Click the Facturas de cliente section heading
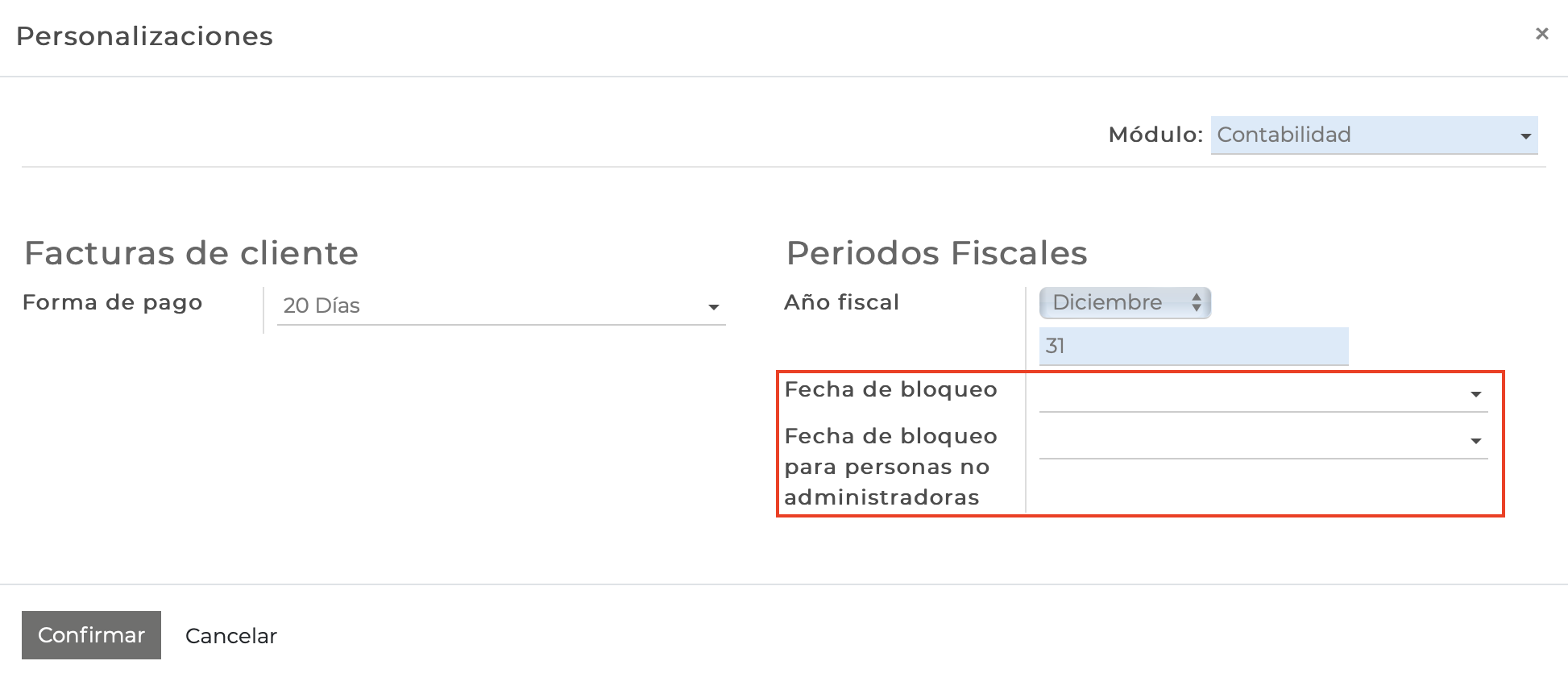Screen dimensions: 1568x690 click(x=192, y=253)
